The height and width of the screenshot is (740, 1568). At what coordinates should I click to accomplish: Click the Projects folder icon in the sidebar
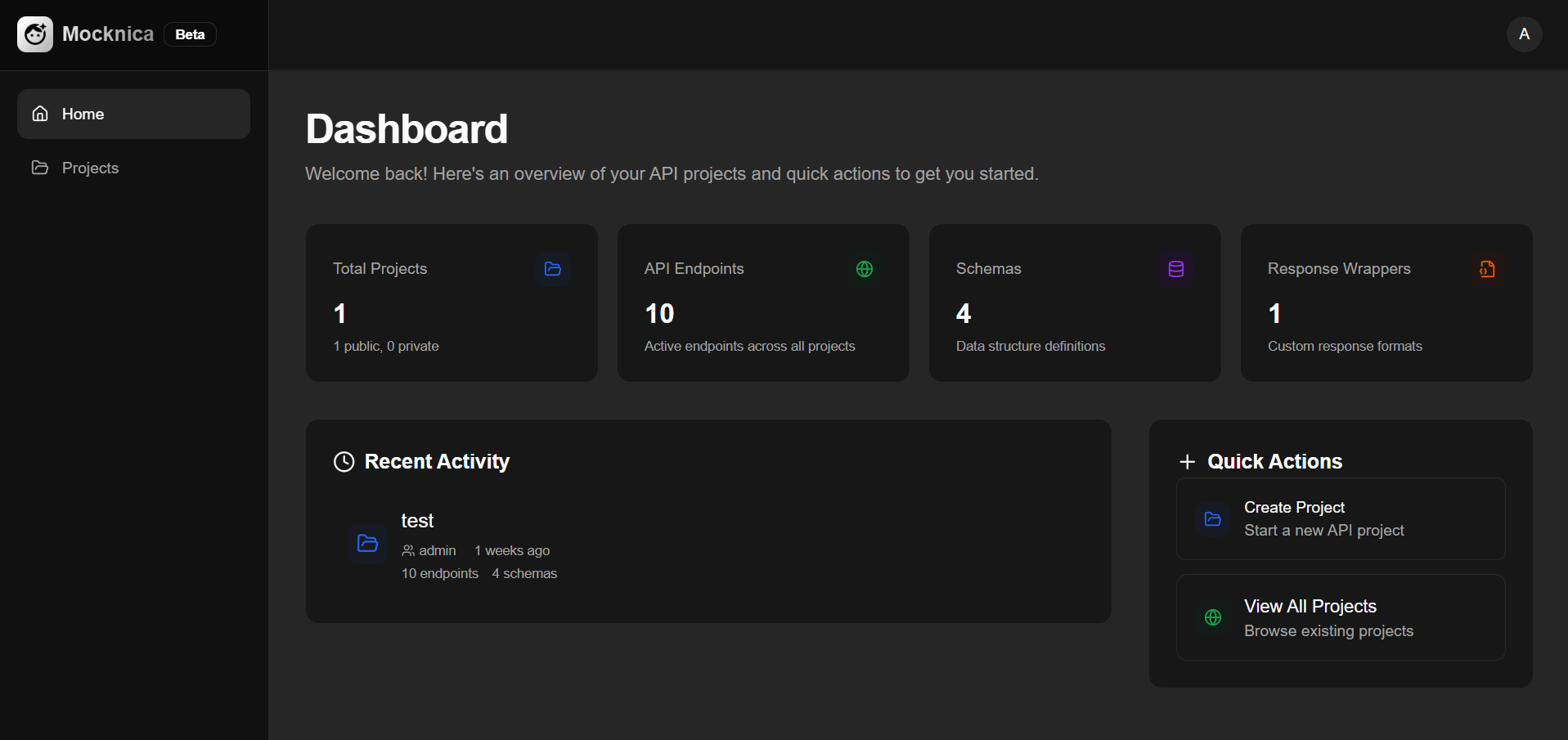point(40,168)
